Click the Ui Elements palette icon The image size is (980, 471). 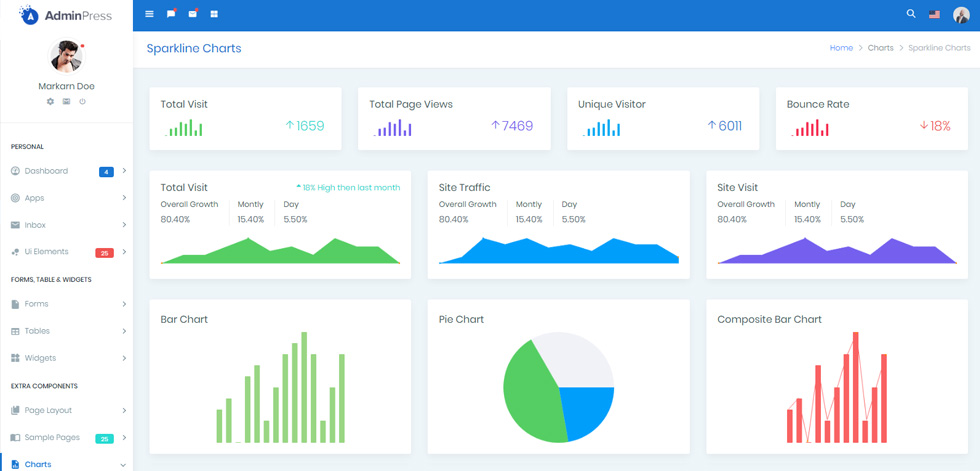tap(16, 252)
